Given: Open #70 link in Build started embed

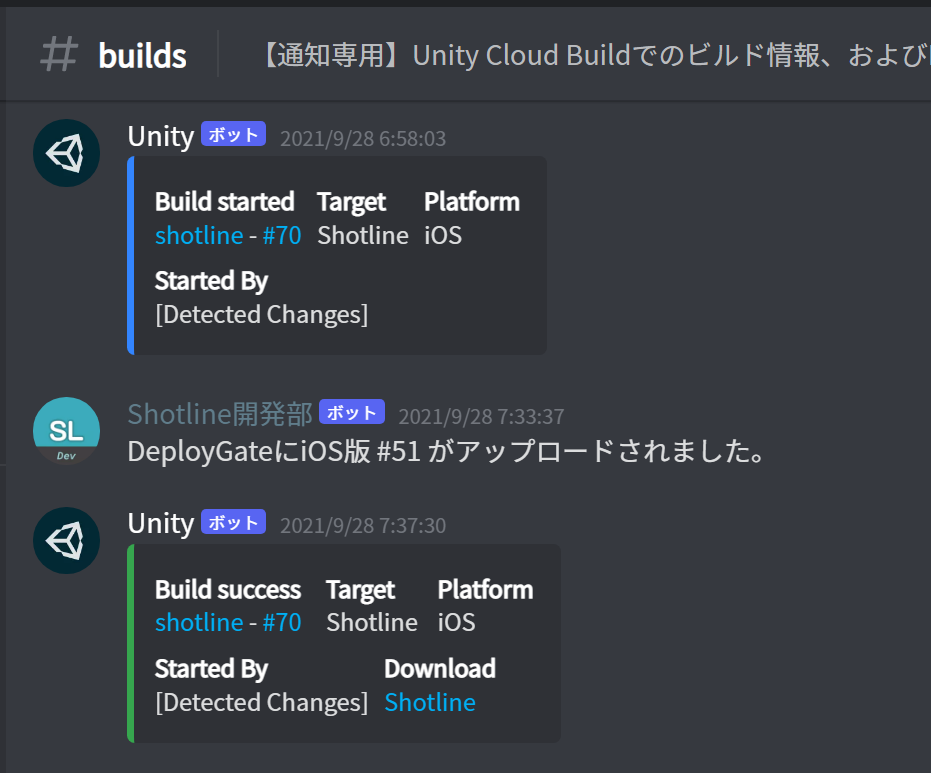Looking at the screenshot, I should pyautogui.click(x=282, y=236).
